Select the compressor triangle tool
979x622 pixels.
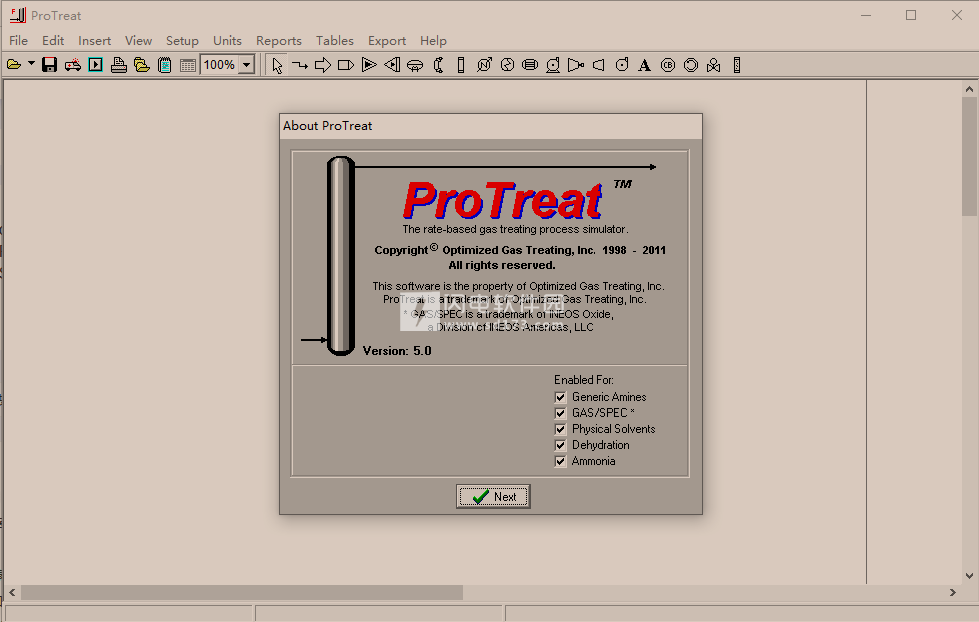coord(576,65)
